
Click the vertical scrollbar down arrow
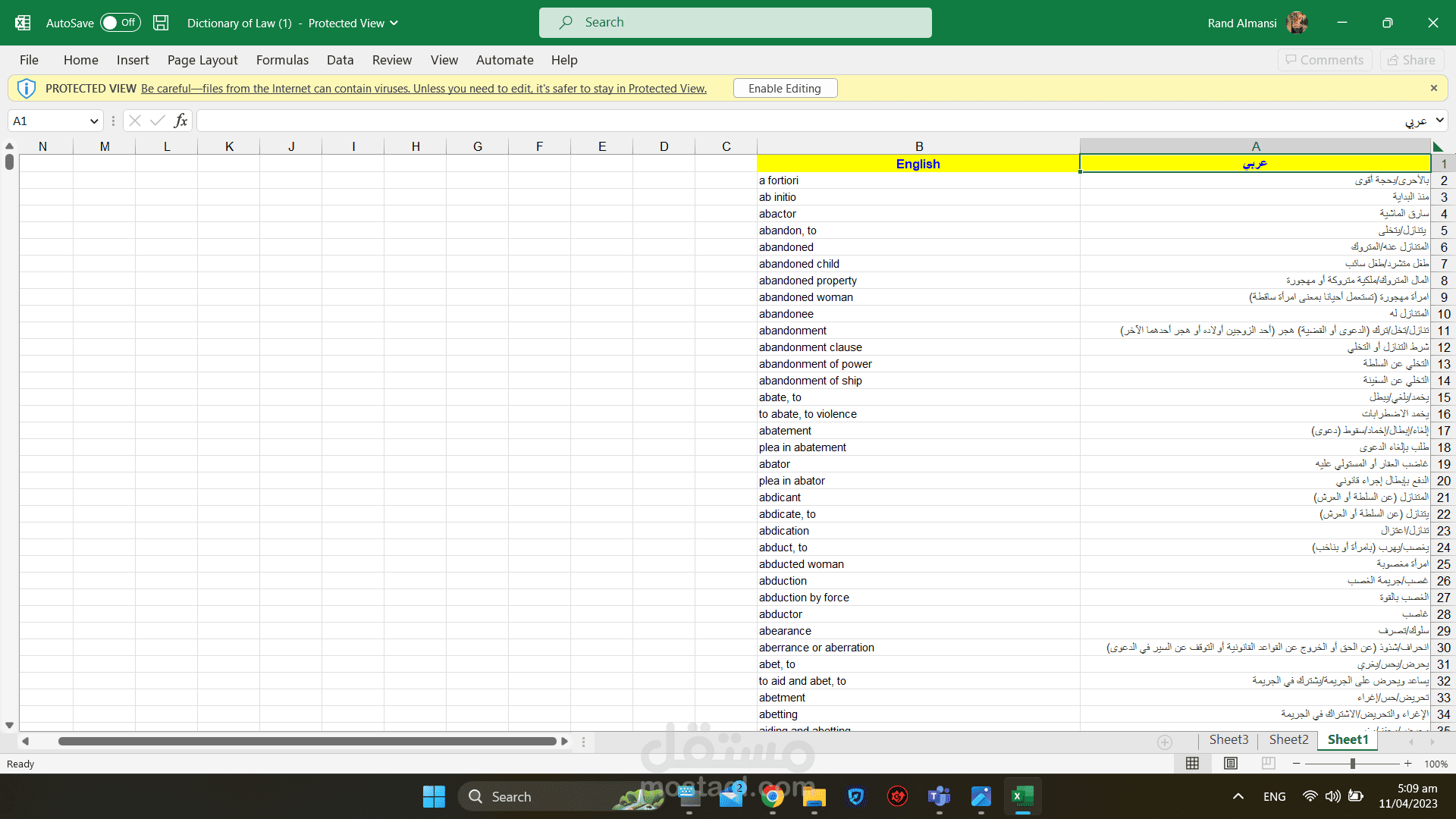9,725
